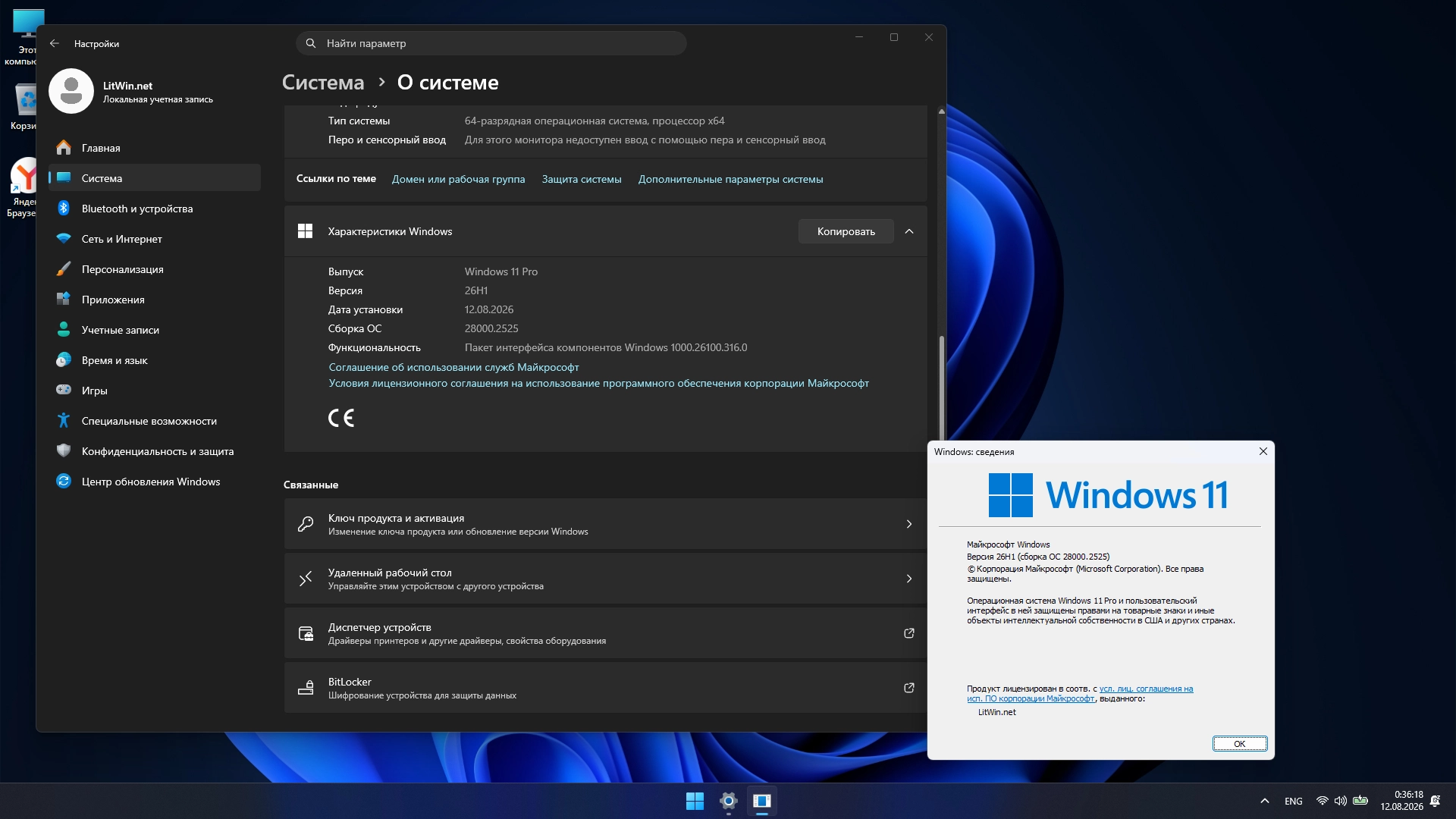This screenshot has width=1456, height=819.
Task: Open Дополнительные параметры системы link
Action: pos(730,179)
